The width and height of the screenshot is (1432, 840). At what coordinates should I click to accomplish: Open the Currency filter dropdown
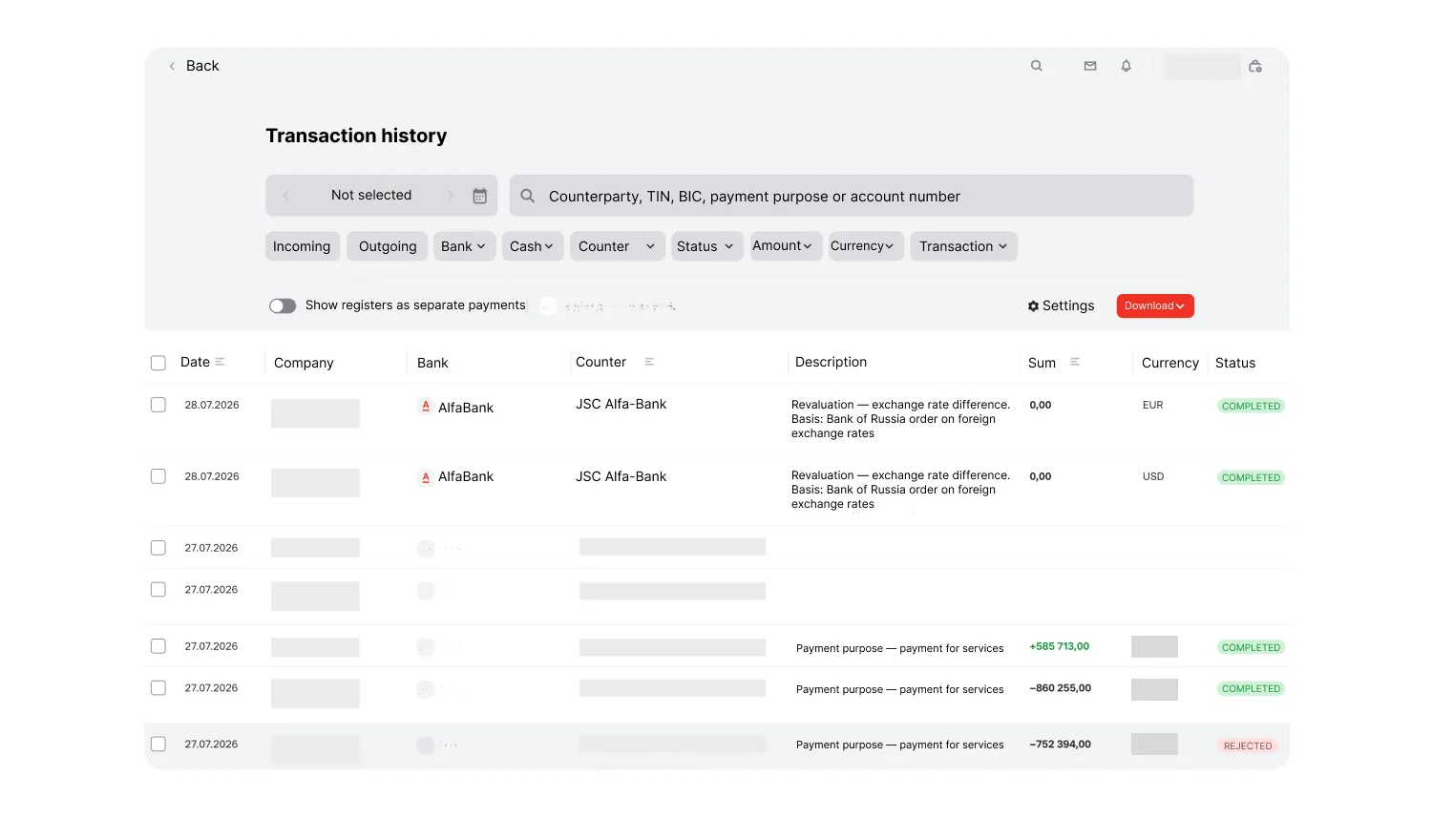866,246
